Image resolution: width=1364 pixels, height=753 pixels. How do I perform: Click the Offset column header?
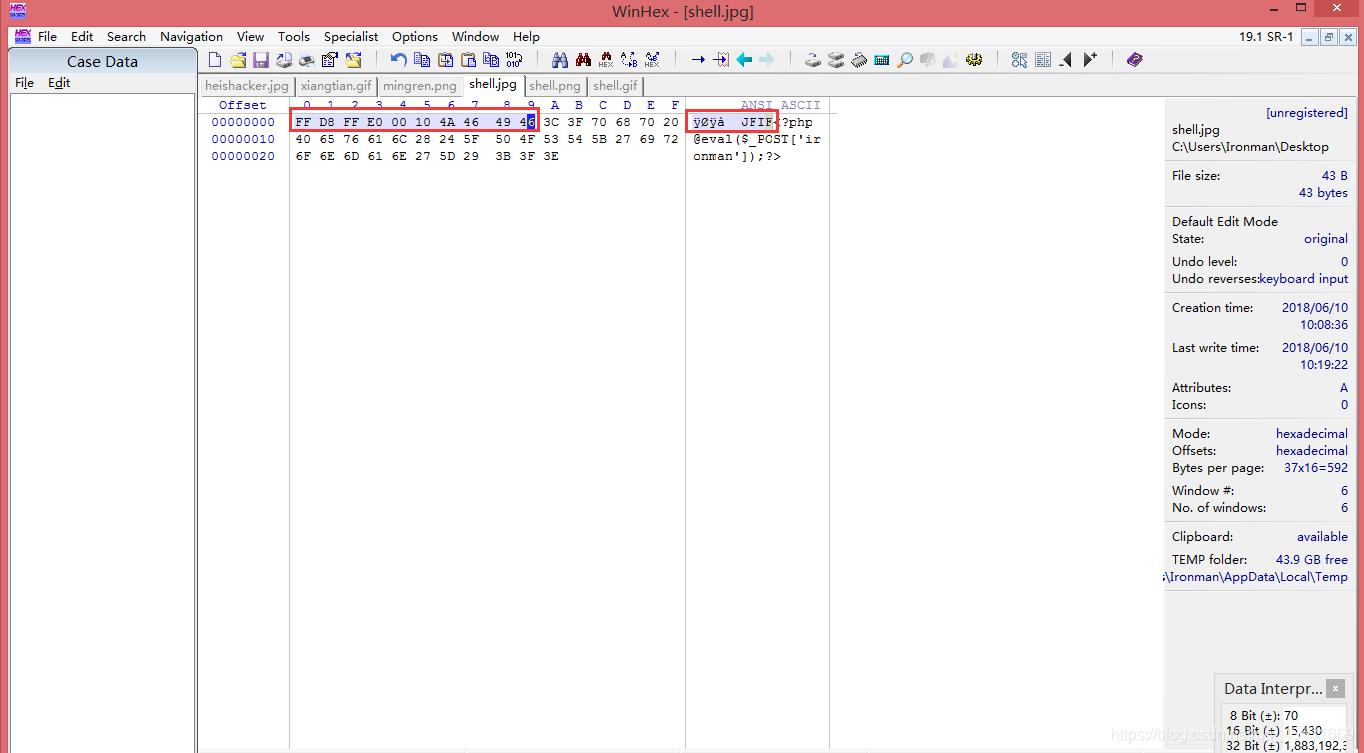(x=243, y=105)
